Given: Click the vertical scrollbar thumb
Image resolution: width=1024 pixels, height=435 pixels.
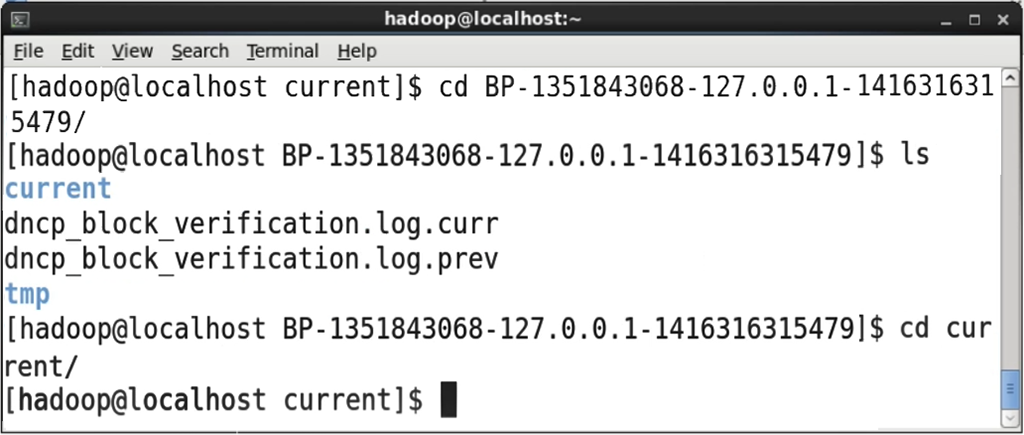Looking at the screenshot, I should click(x=1009, y=389).
